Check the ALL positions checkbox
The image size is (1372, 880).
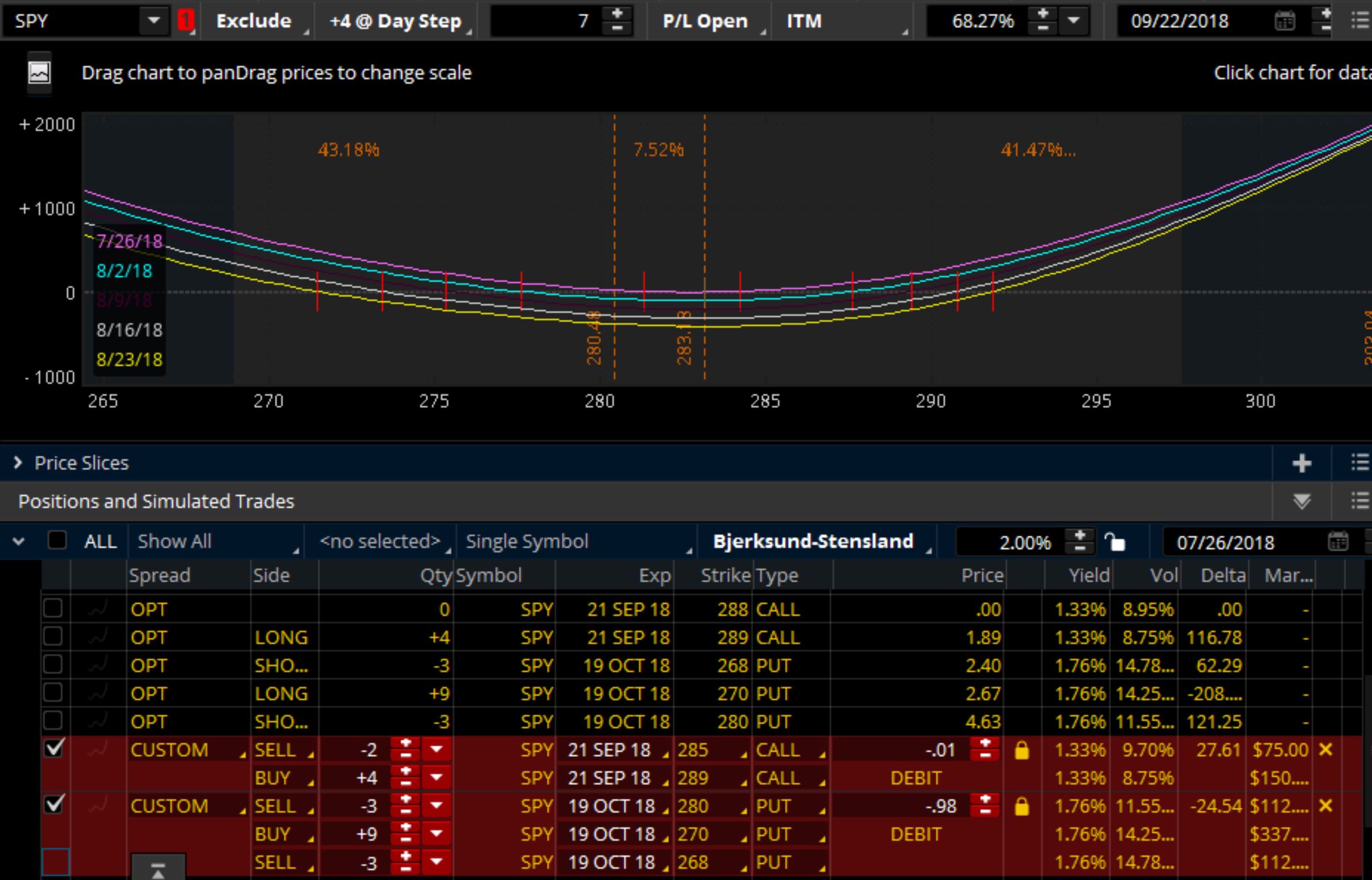coord(57,541)
